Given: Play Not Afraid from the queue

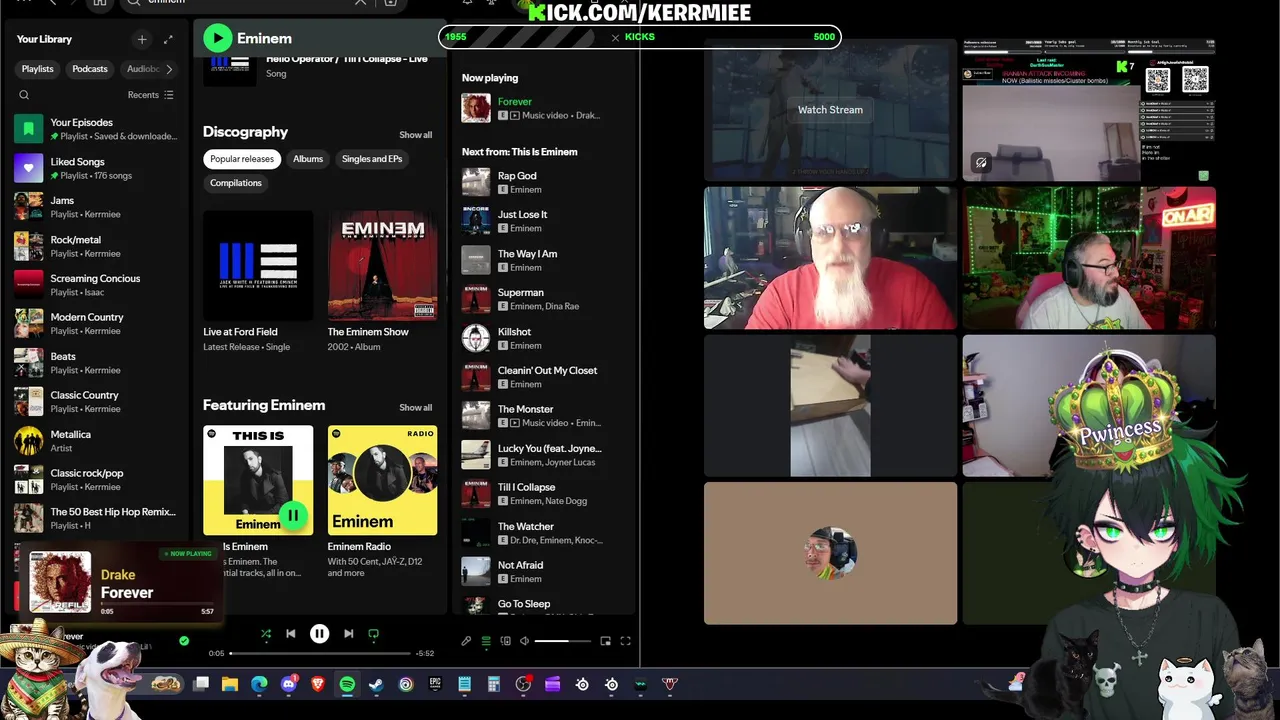Looking at the screenshot, I should point(546,571).
